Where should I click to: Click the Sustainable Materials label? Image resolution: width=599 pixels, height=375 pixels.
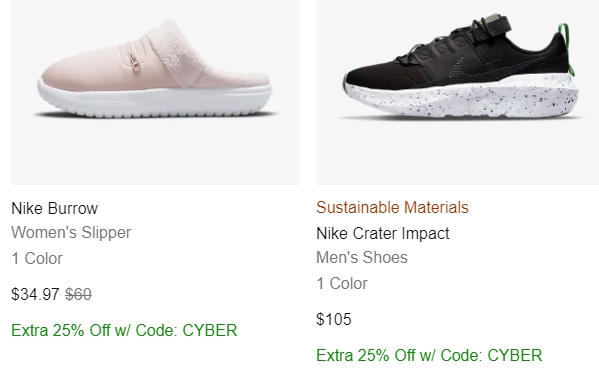coord(392,207)
